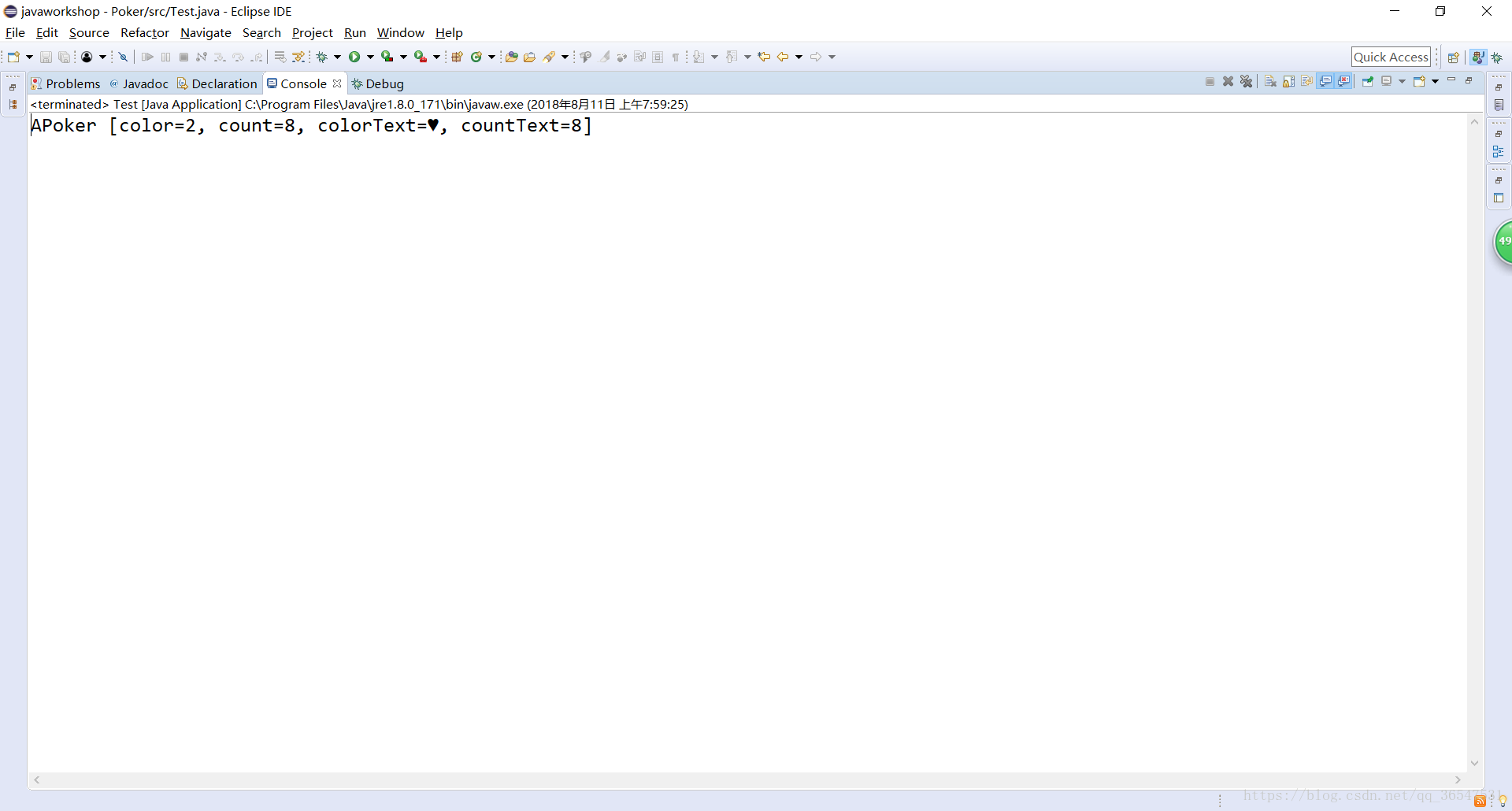Click the Open Task icon
This screenshot has width=1512, height=811.
tap(530, 57)
